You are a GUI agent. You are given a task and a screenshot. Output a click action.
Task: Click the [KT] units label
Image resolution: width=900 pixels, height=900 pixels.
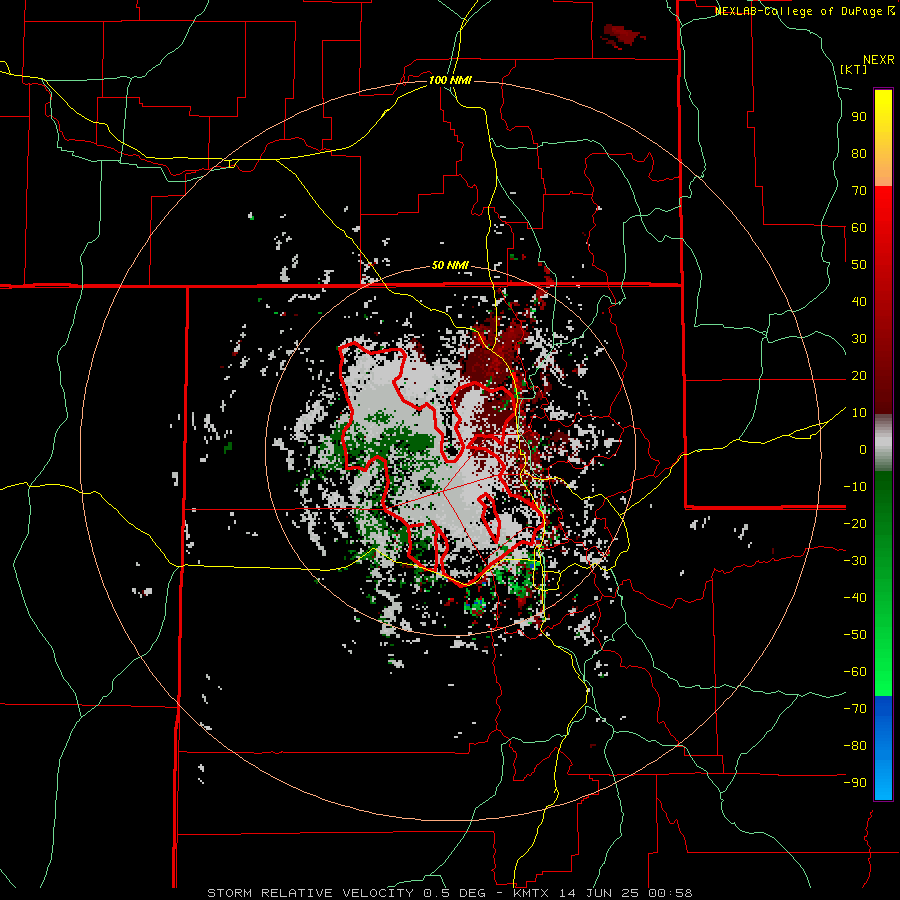click(x=853, y=69)
